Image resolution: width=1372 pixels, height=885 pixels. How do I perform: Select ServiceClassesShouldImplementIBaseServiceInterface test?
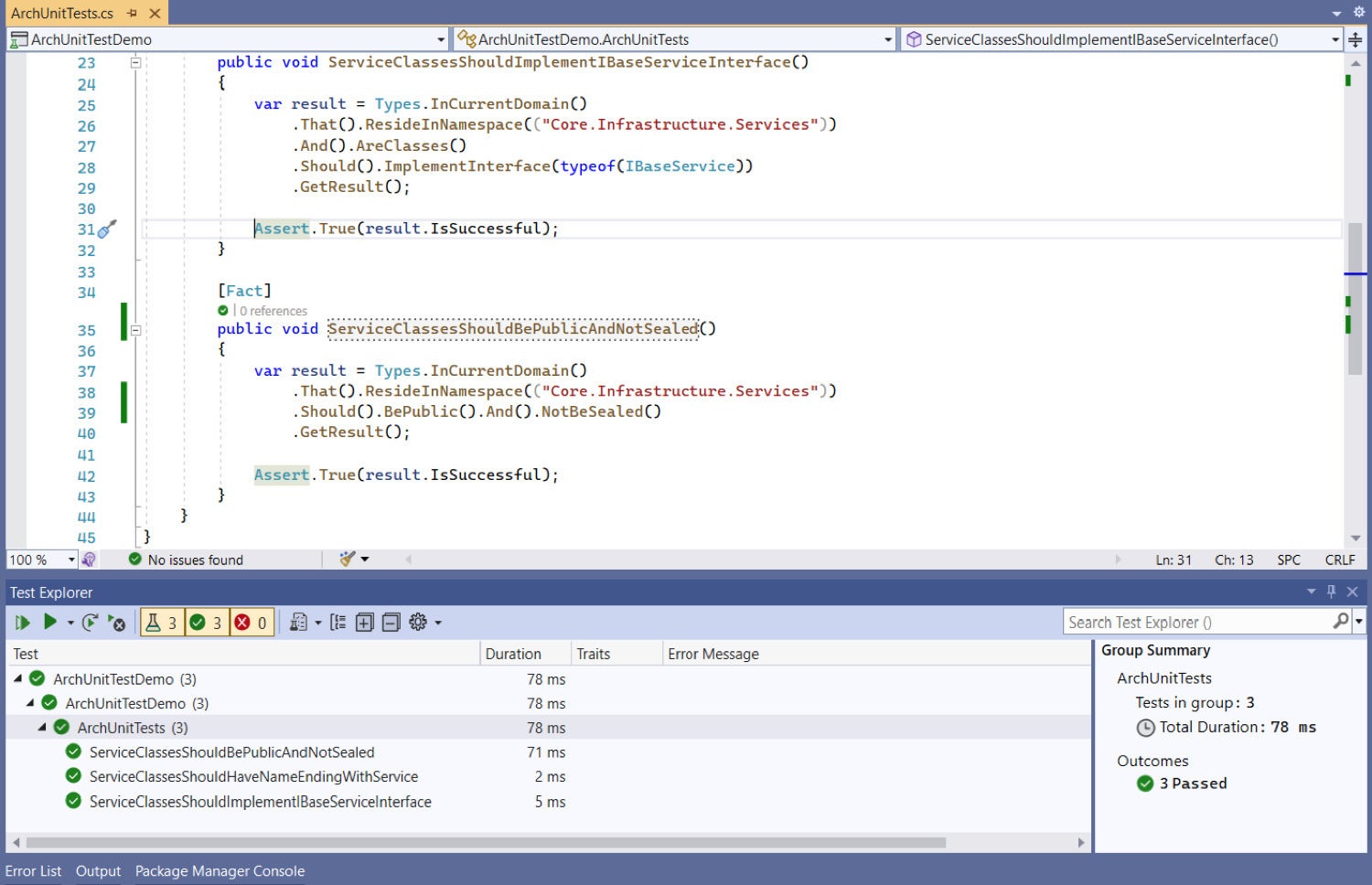(x=260, y=802)
